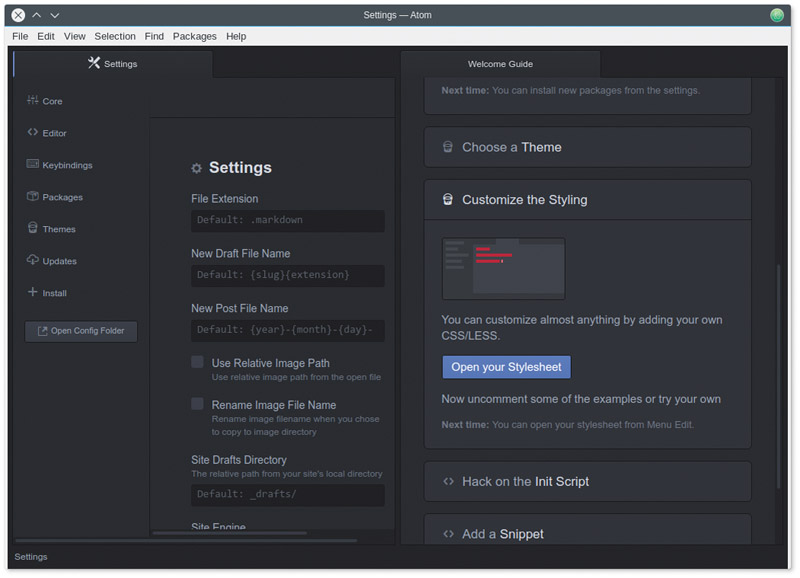Expand the Choose a Theme section

(x=587, y=147)
